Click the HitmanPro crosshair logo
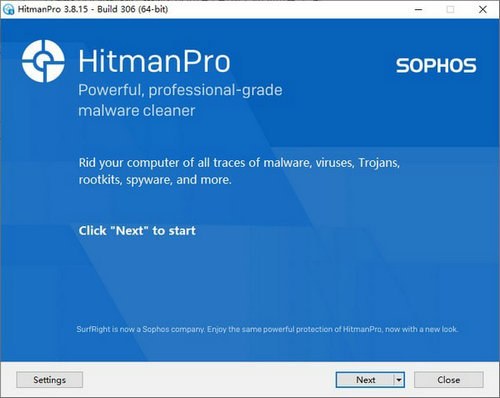This screenshot has width=500, height=398. click(43, 61)
